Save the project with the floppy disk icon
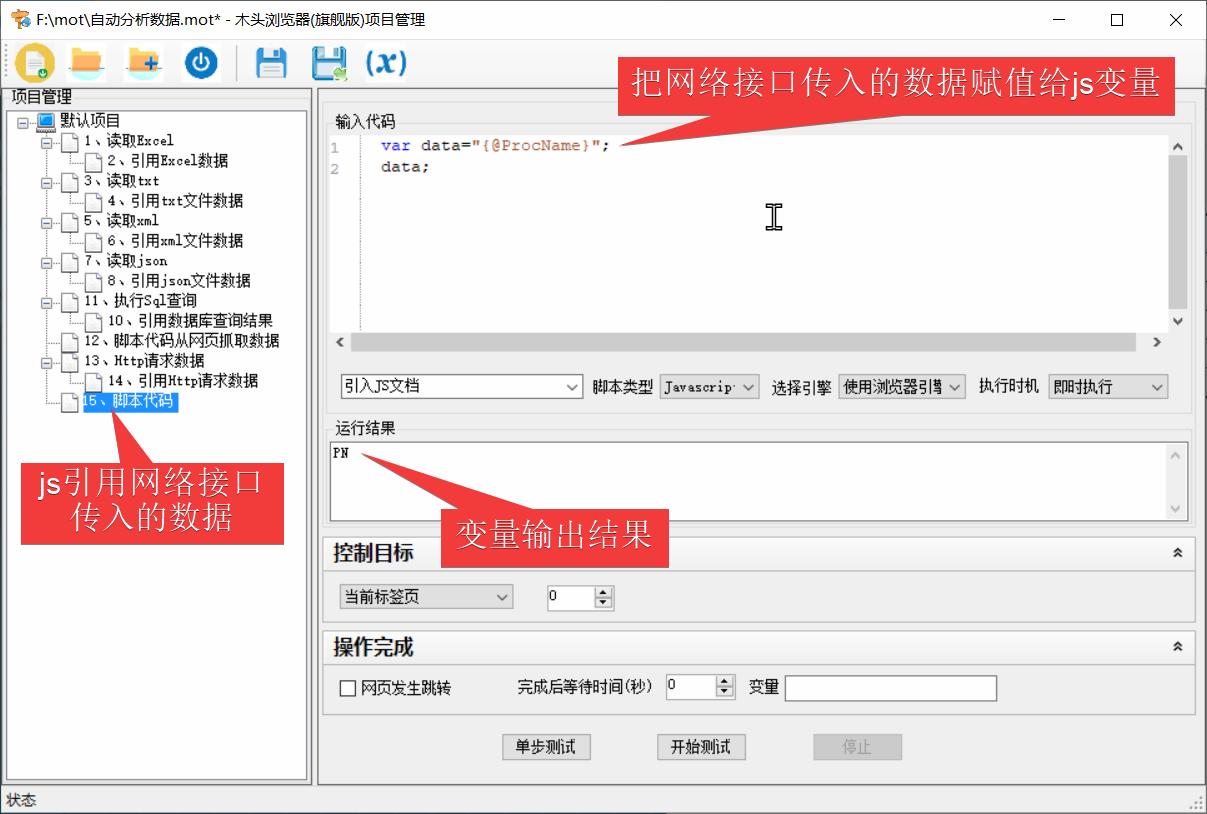 269,61
